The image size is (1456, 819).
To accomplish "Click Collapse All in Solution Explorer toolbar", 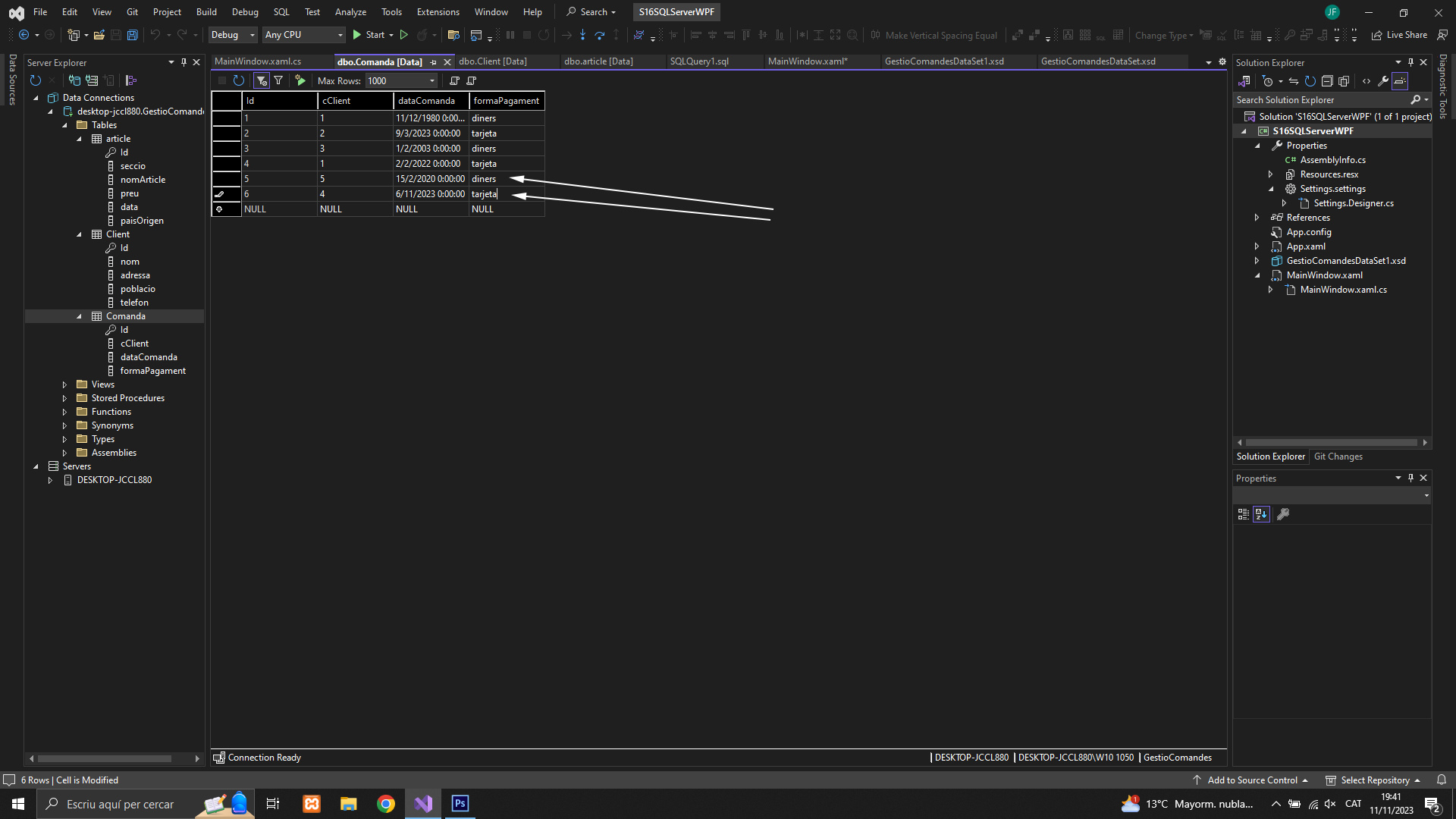I will tap(1327, 81).
